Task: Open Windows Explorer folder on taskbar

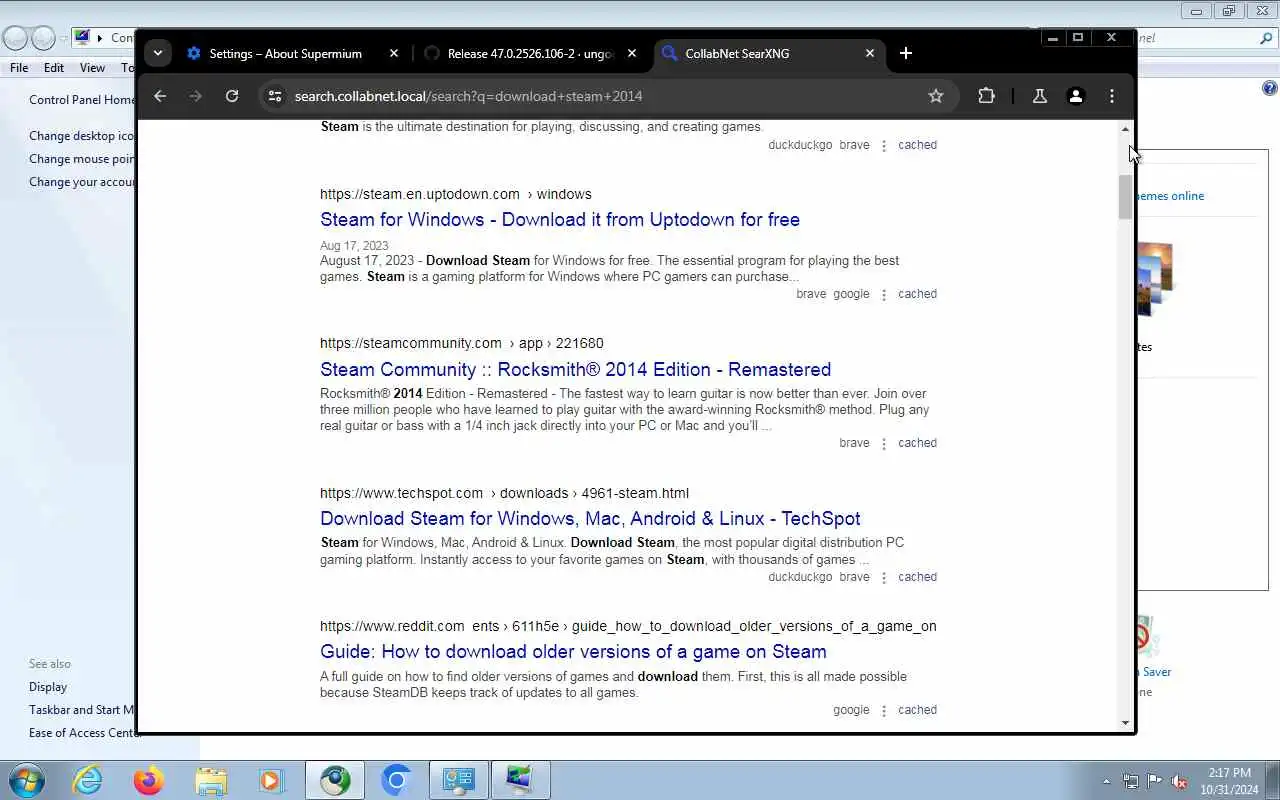Action: click(x=210, y=780)
